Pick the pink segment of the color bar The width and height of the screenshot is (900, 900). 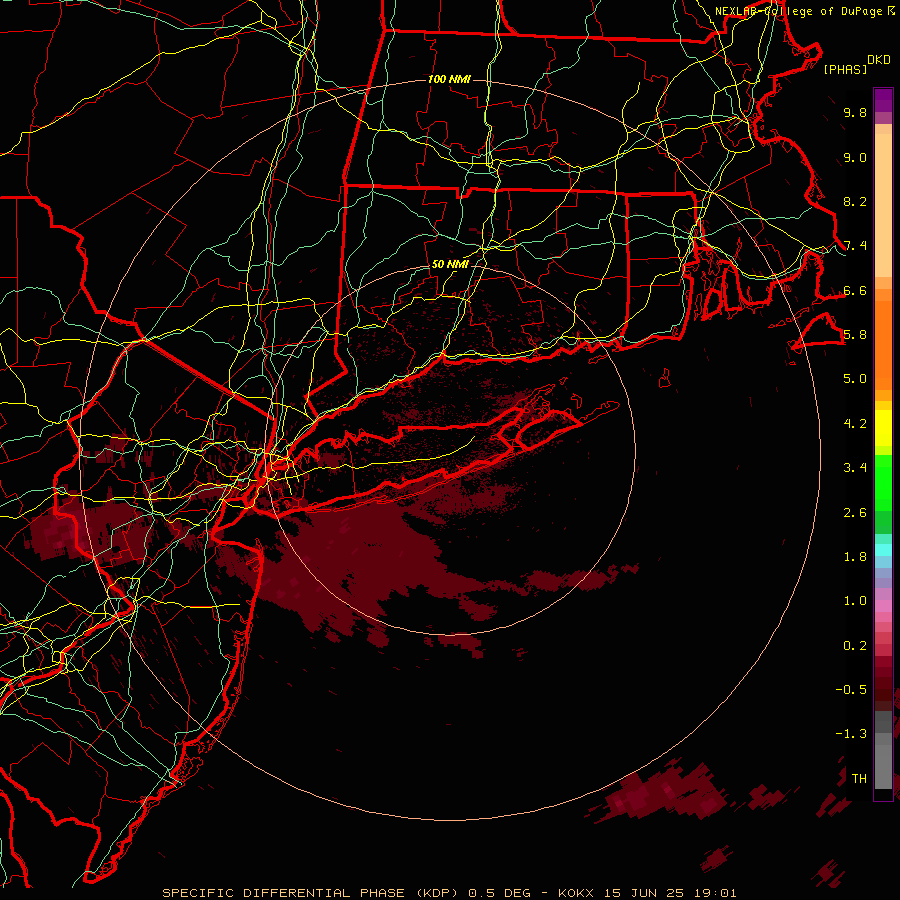coord(883,606)
